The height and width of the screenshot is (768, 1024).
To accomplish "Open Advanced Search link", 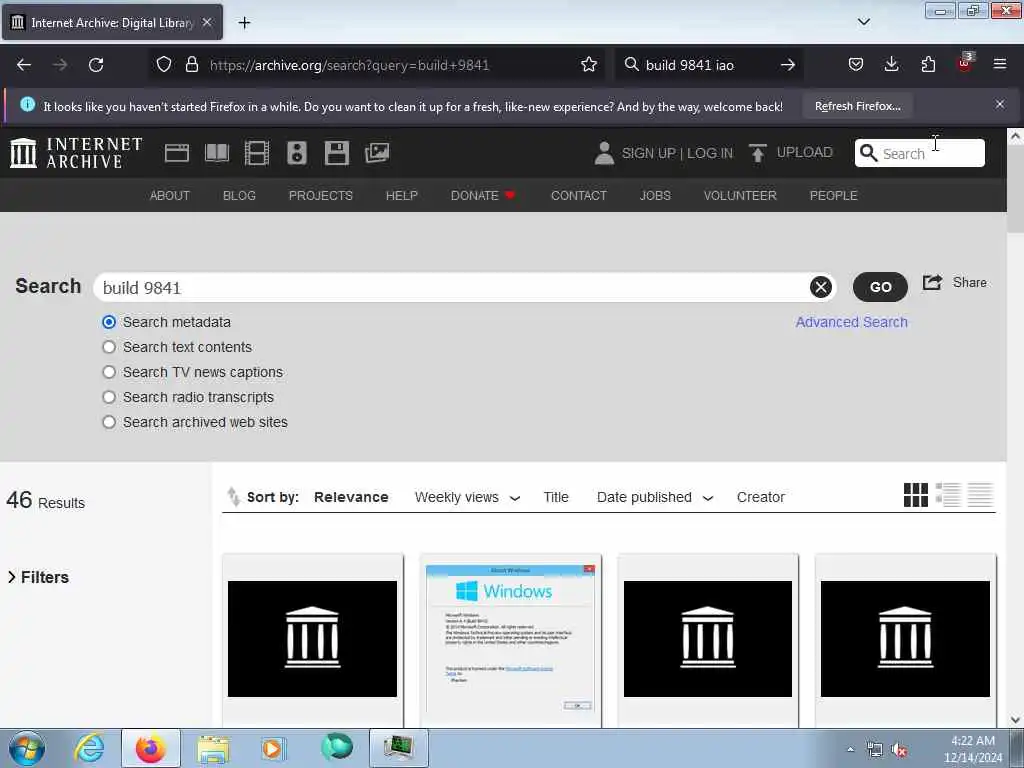I will (851, 322).
